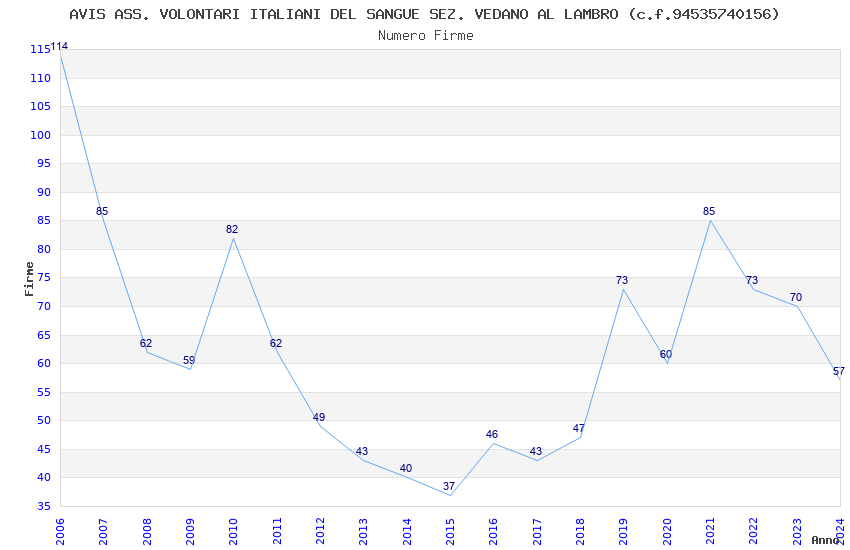
Task: Select the x-axis year 2011
Action: pyautogui.click(x=276, y=532)
